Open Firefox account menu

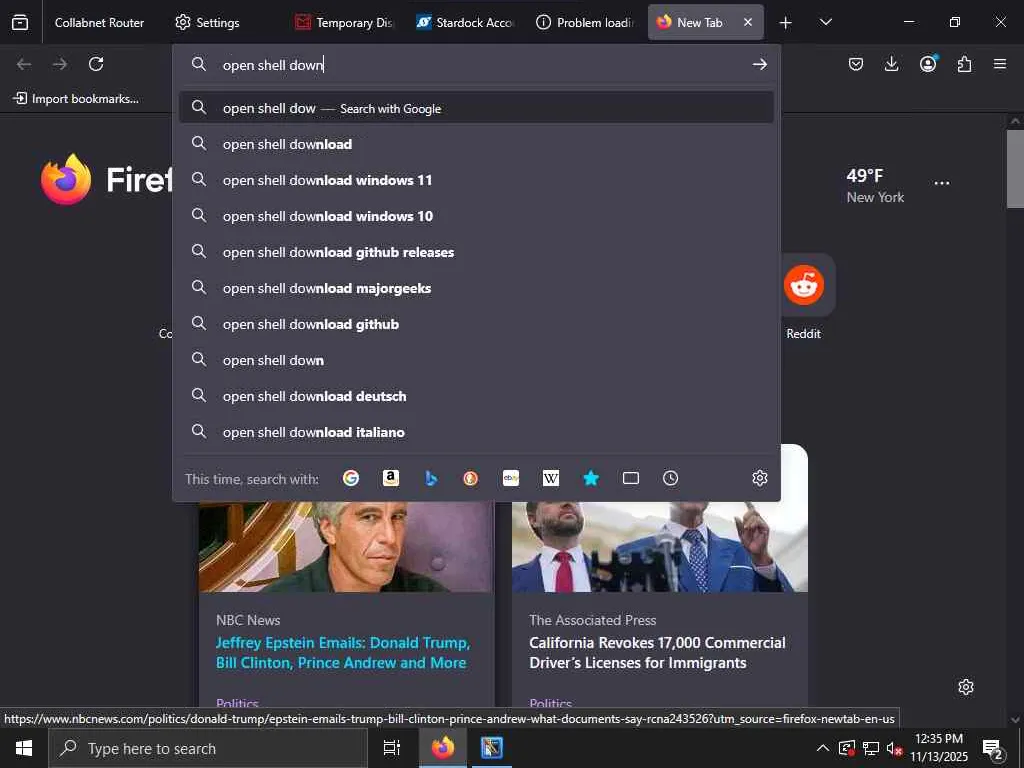coord(928,63)
